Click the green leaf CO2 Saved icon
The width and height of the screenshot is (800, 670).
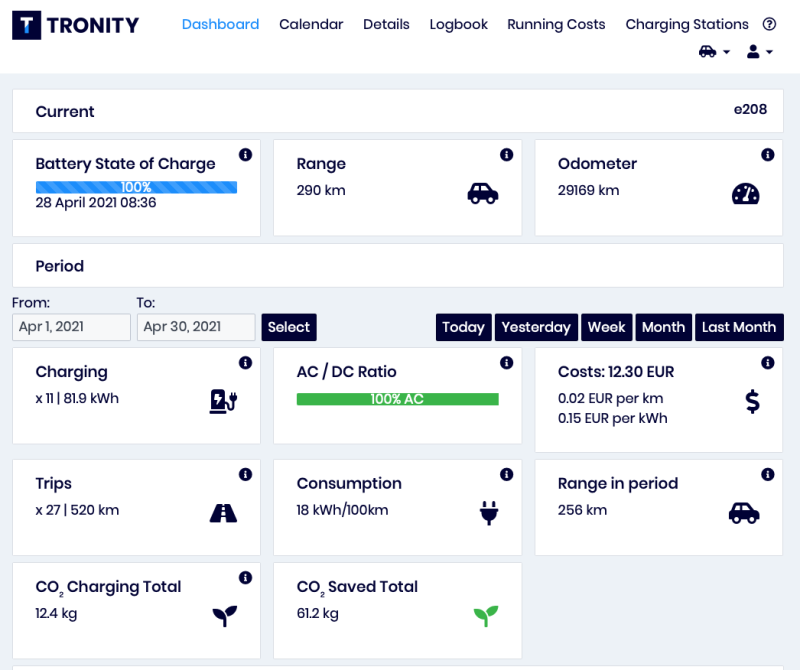pos(485,616)
